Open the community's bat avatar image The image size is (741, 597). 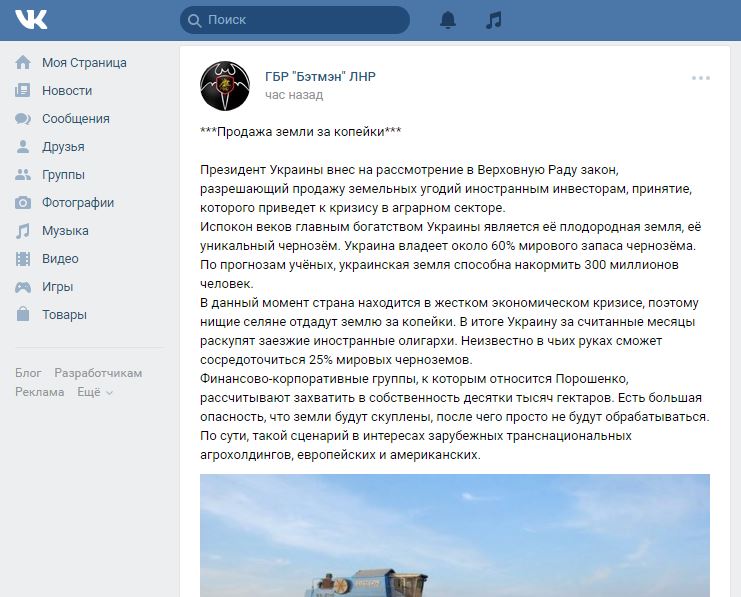(x=225, y=86)
